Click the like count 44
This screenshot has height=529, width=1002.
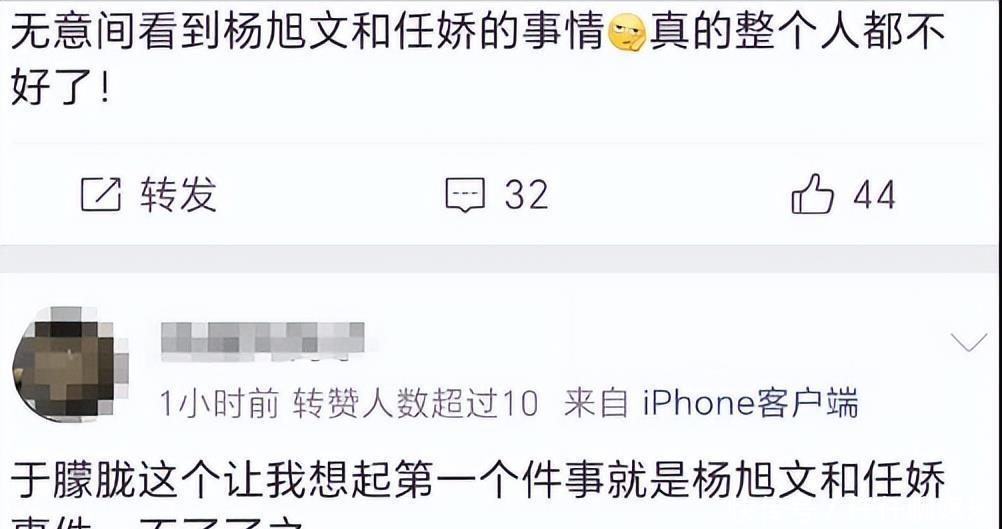coord(874,194)
